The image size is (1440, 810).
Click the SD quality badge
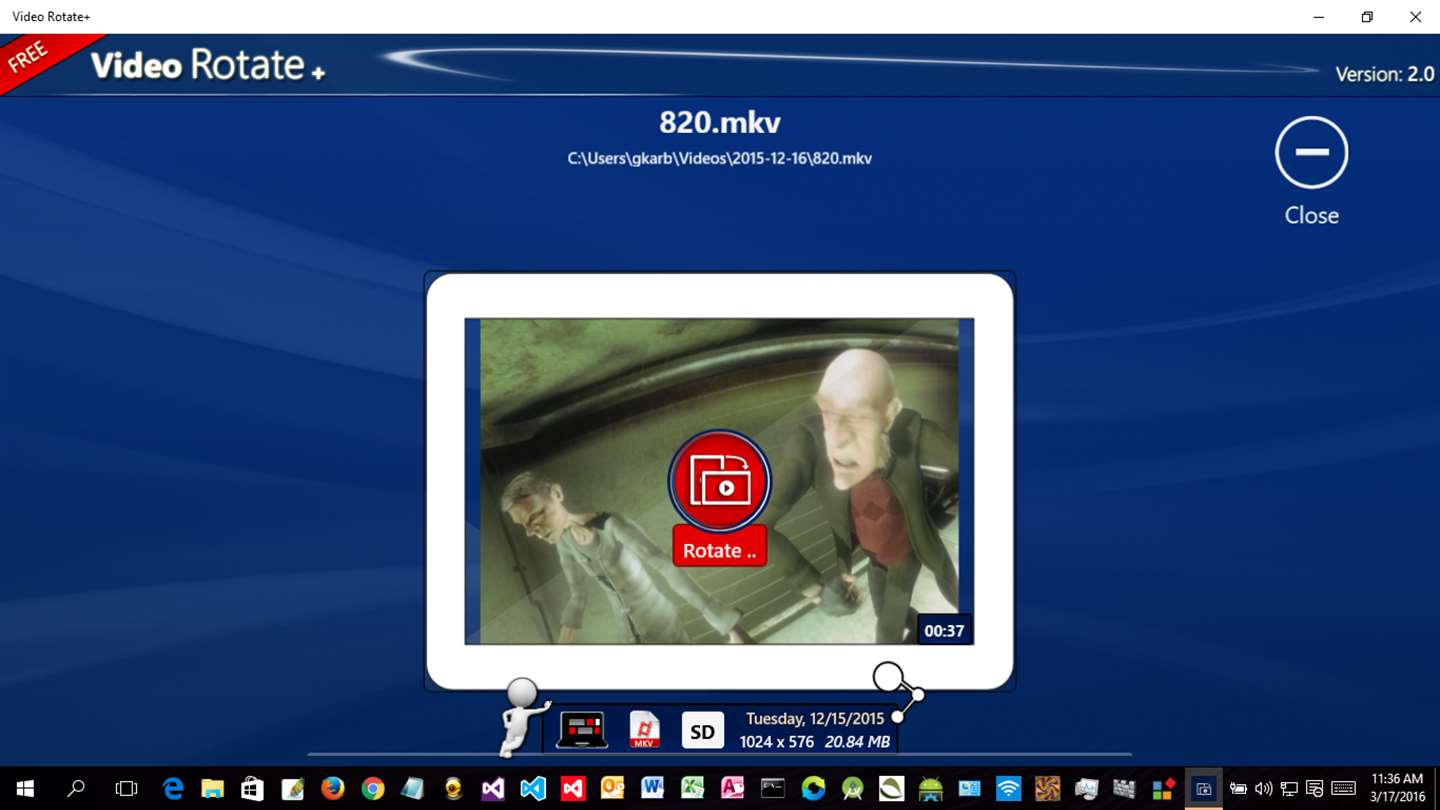(702, 731)
